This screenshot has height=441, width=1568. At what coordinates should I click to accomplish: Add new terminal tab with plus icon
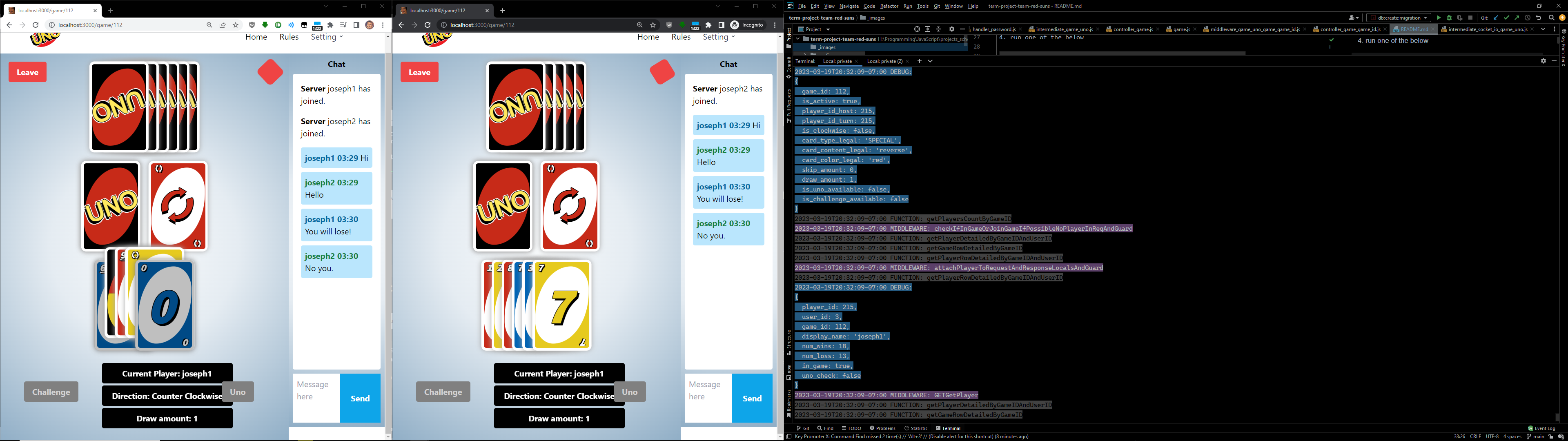click(919, 61)
